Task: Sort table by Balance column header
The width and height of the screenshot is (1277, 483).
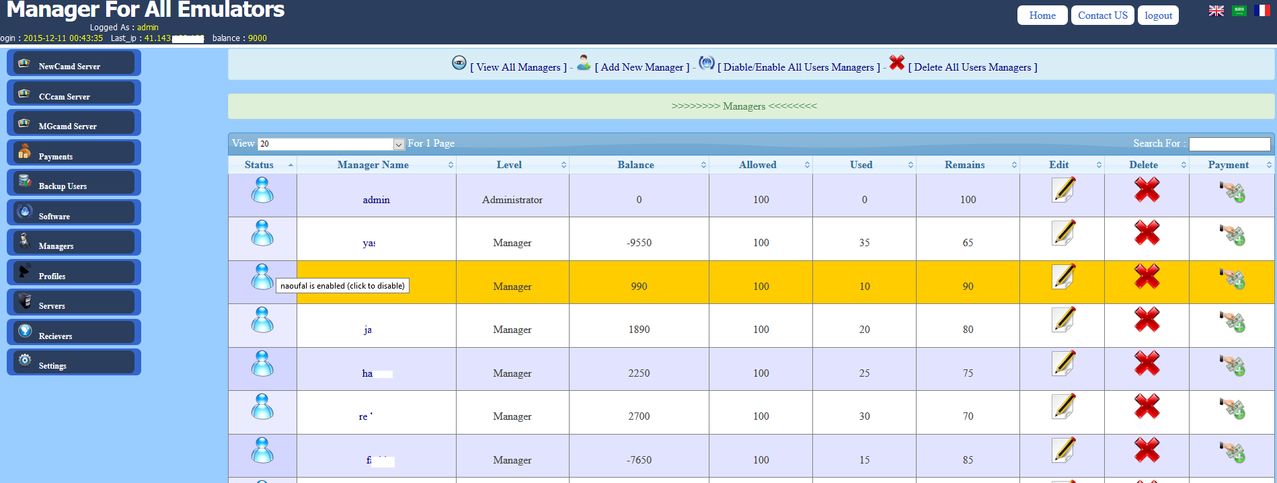Action: coord(635,165)
